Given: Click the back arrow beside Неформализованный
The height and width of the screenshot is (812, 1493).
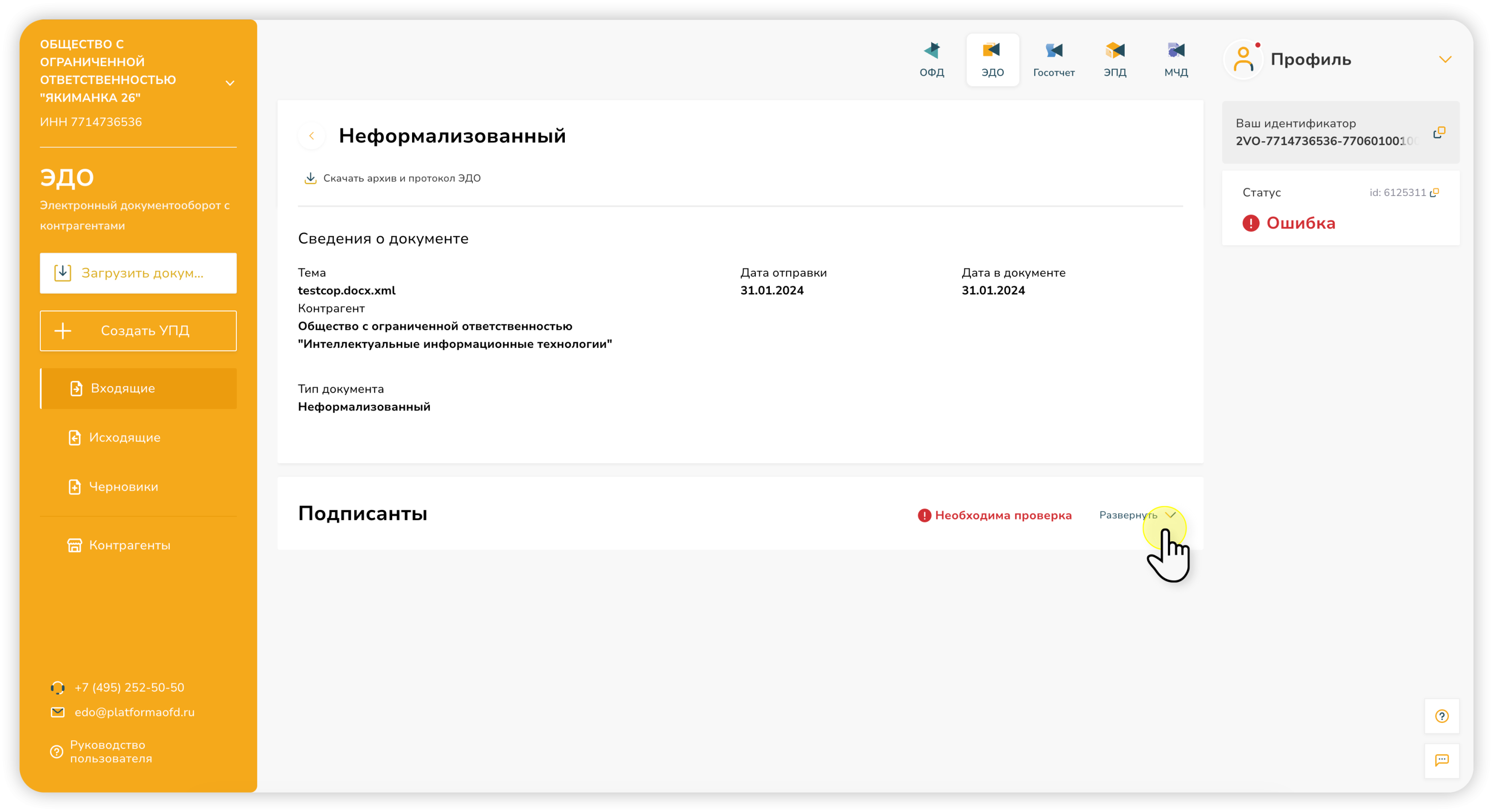Looking at the screenshot, I should point(311,136).
